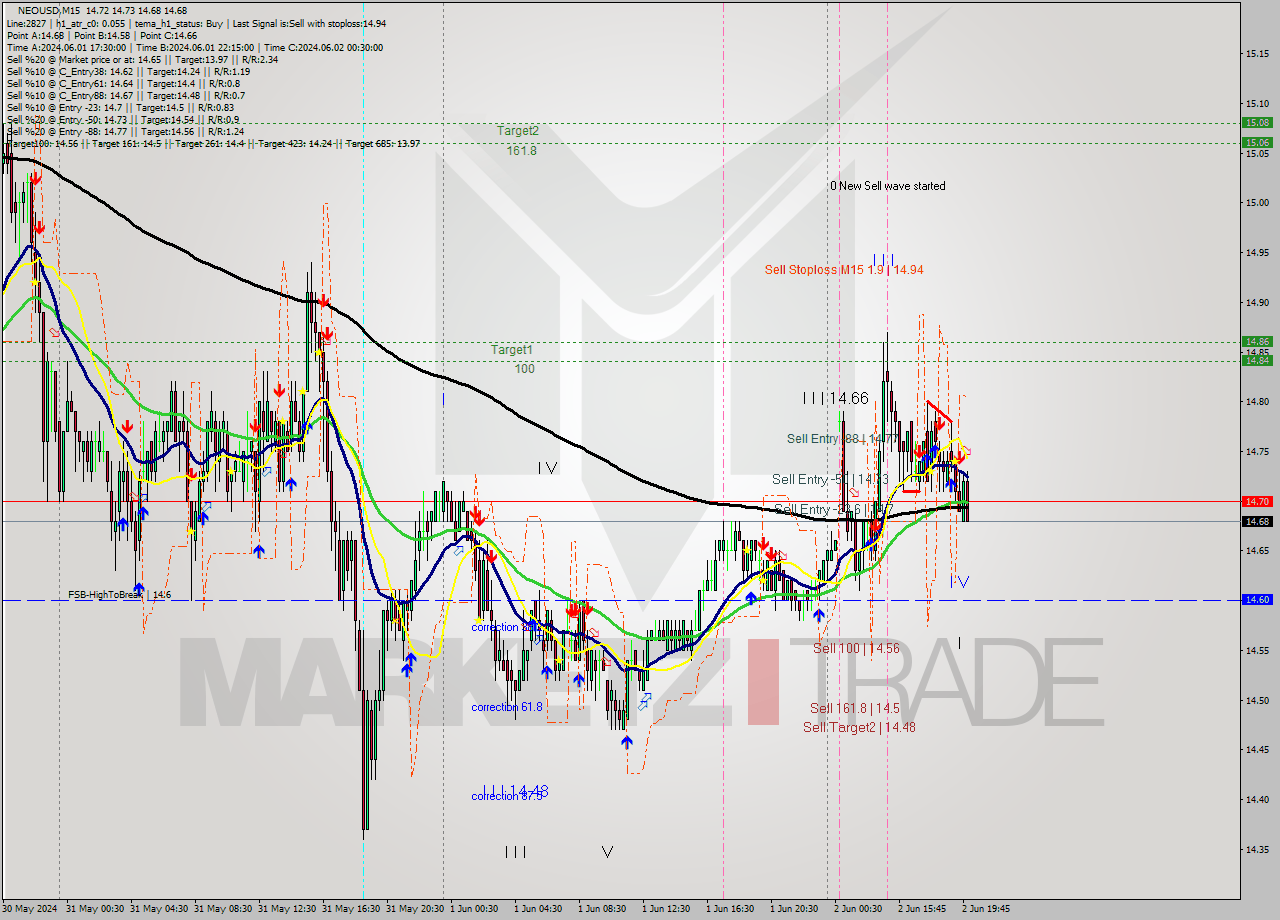This screenshot has width=1280, height=920.
Task: Click the NEOUSD,M15 symbol title text
Action: pyautogui.click(x=51, y=10)
